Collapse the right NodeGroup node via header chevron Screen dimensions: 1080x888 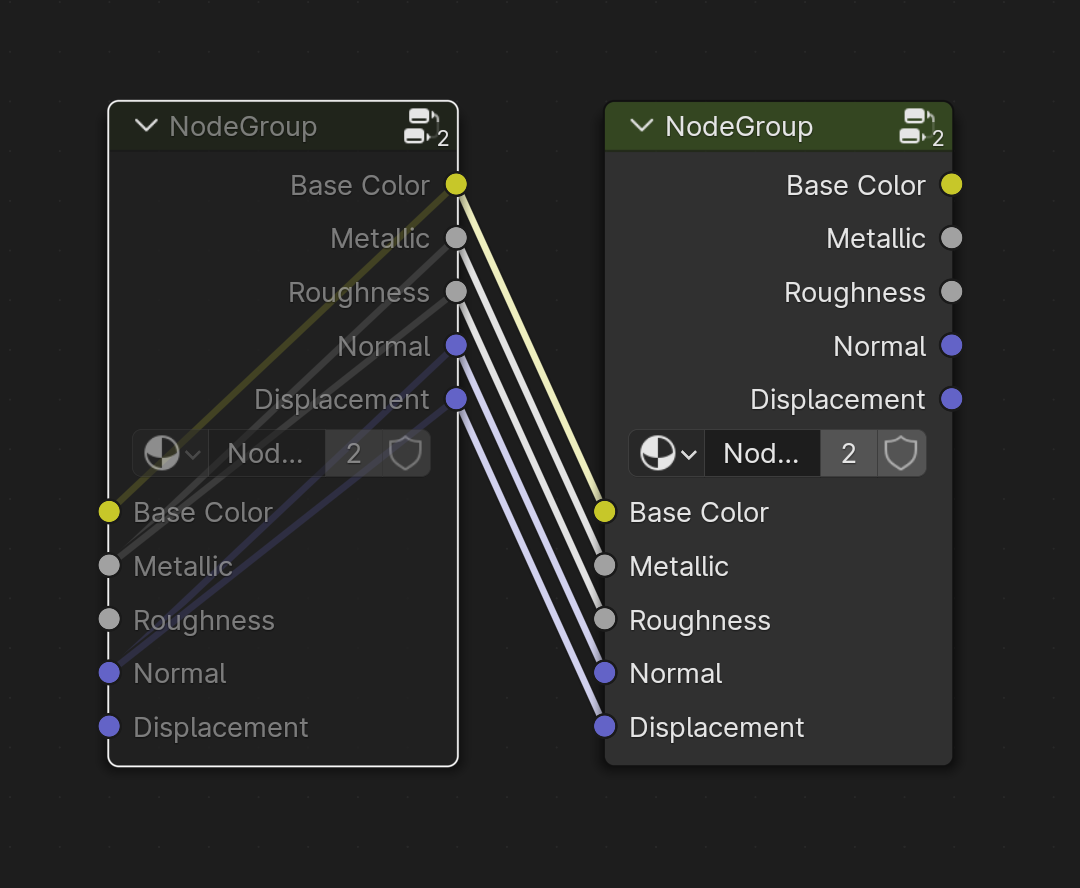641,125
